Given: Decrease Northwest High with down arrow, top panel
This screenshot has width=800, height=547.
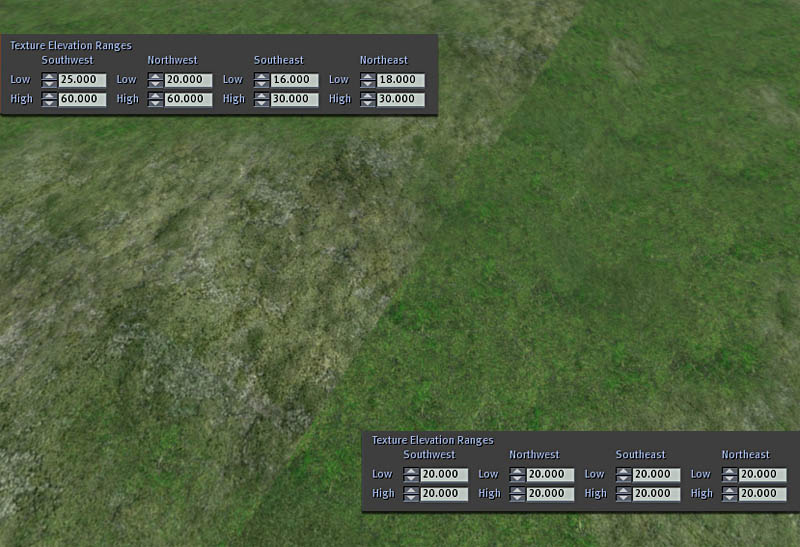Looking at the screenshot, I should (156, 103).
